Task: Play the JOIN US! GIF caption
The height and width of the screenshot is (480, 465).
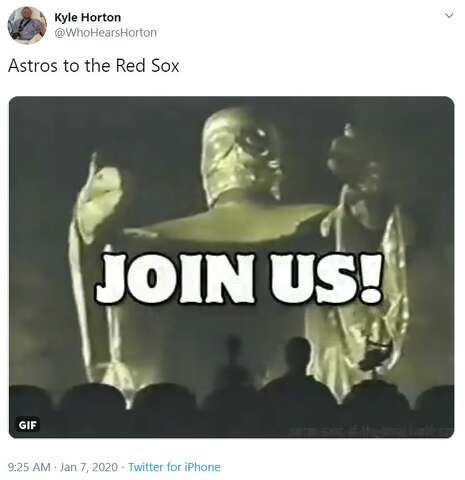Action: tap(239, 279)
